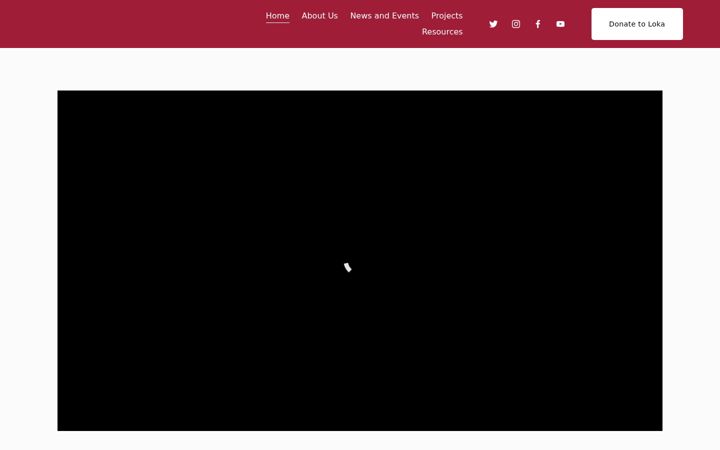The height and width of the screenshot is (450, 720).
Task: Open the About Us page
Action: click(320, 16)
